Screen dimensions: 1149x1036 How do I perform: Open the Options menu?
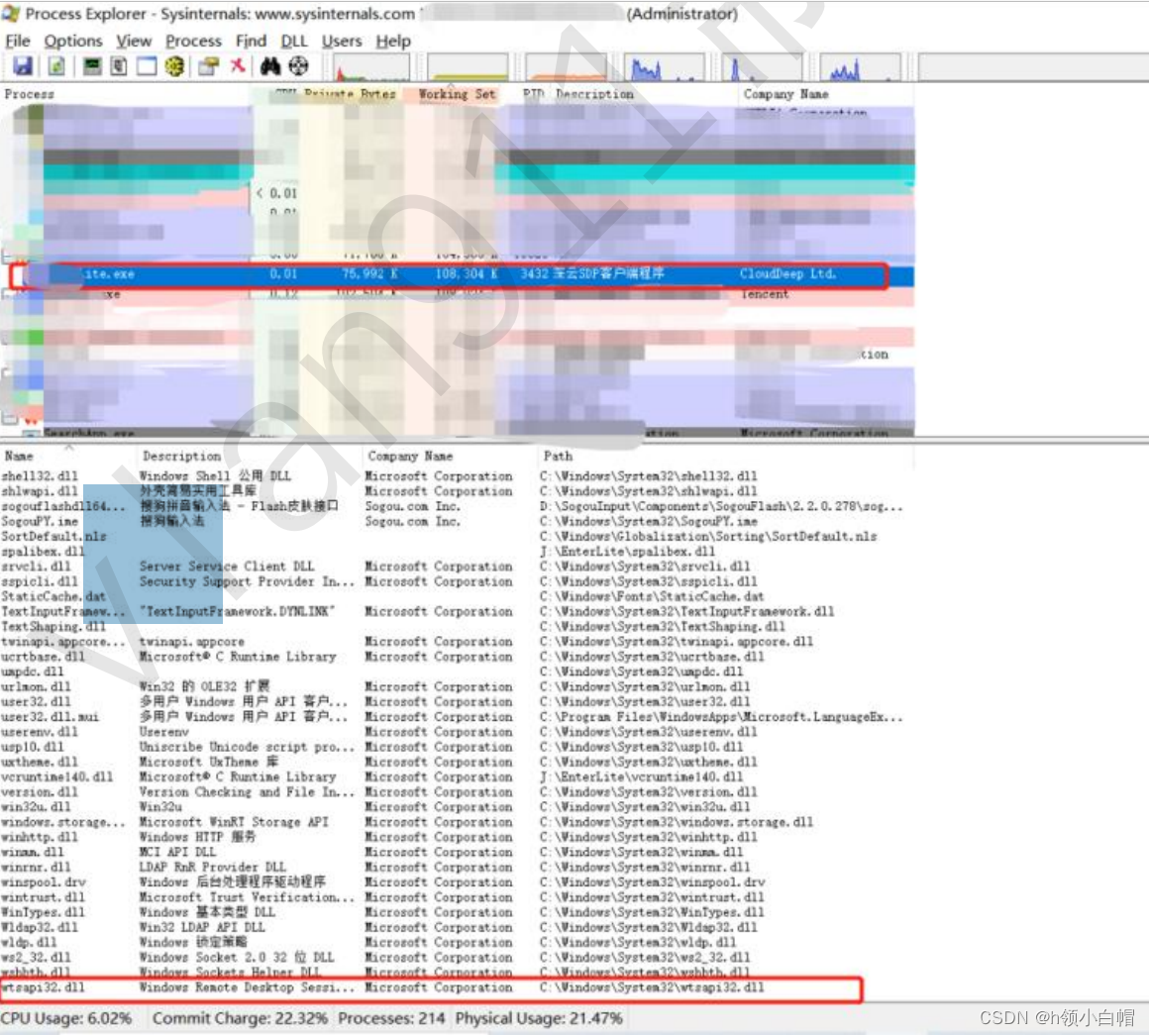pyautogui.click(x=73, y=41)
